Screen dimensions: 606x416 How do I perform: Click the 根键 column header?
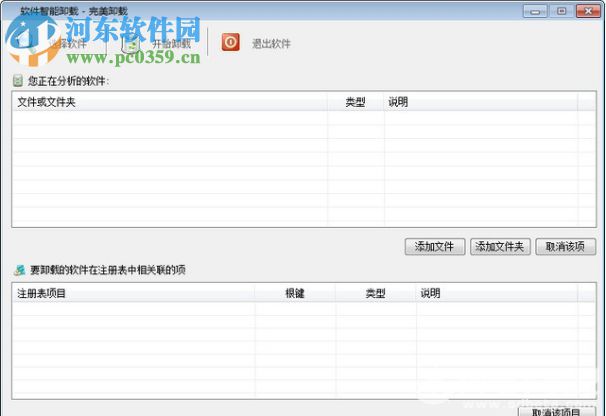click(295, 293)
